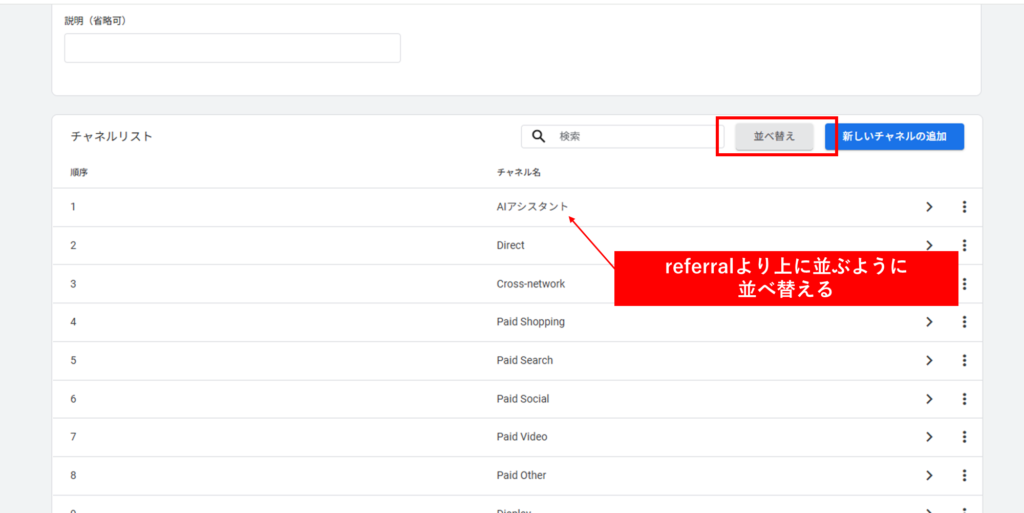Open the three-dot menu for AIアシスタント
Image resolution: width=1024 pixels, height=513 pixels.
pyautogui.click(x=964, y=207)
